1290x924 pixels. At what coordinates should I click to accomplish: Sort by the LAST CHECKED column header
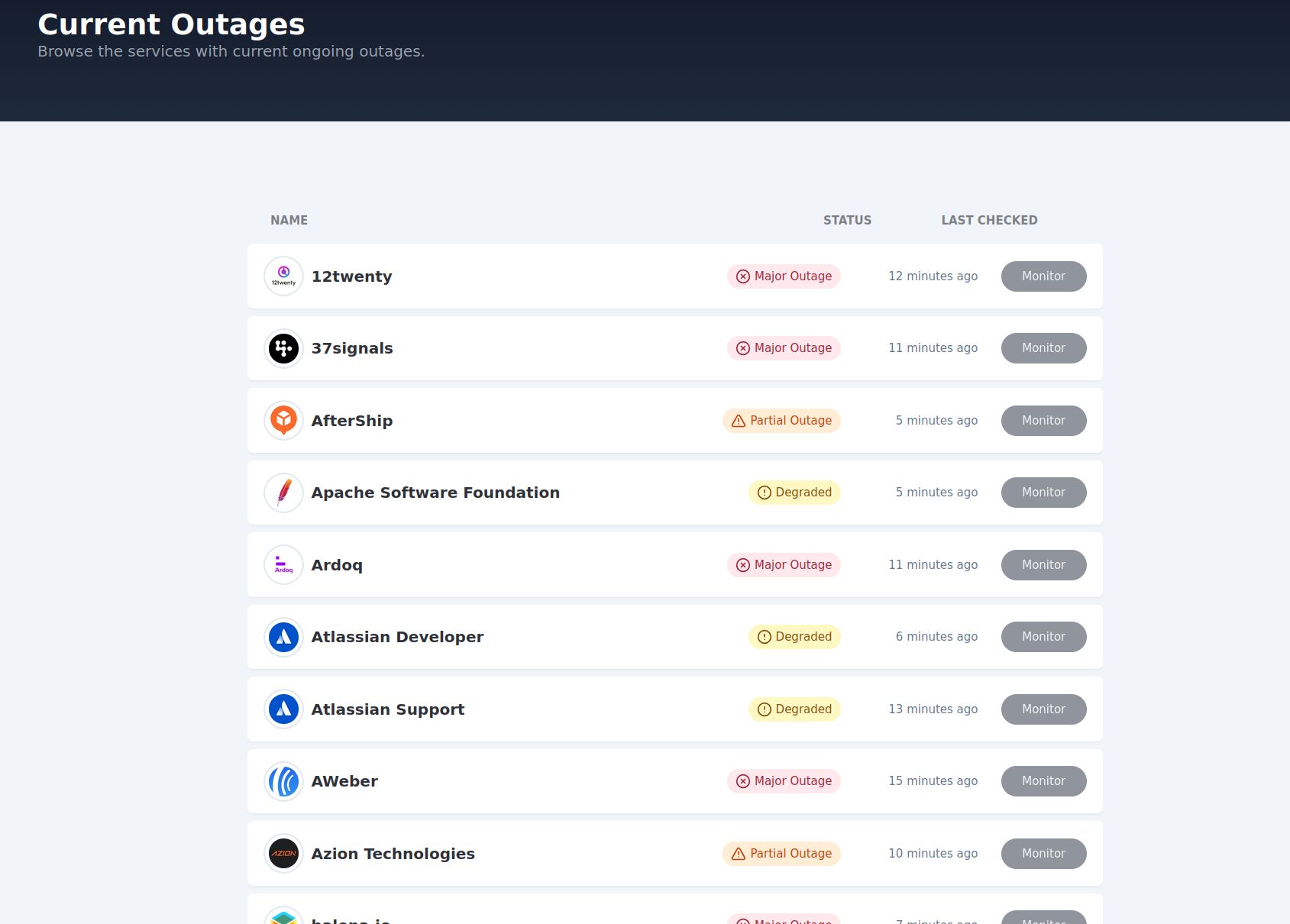(989, 220)
